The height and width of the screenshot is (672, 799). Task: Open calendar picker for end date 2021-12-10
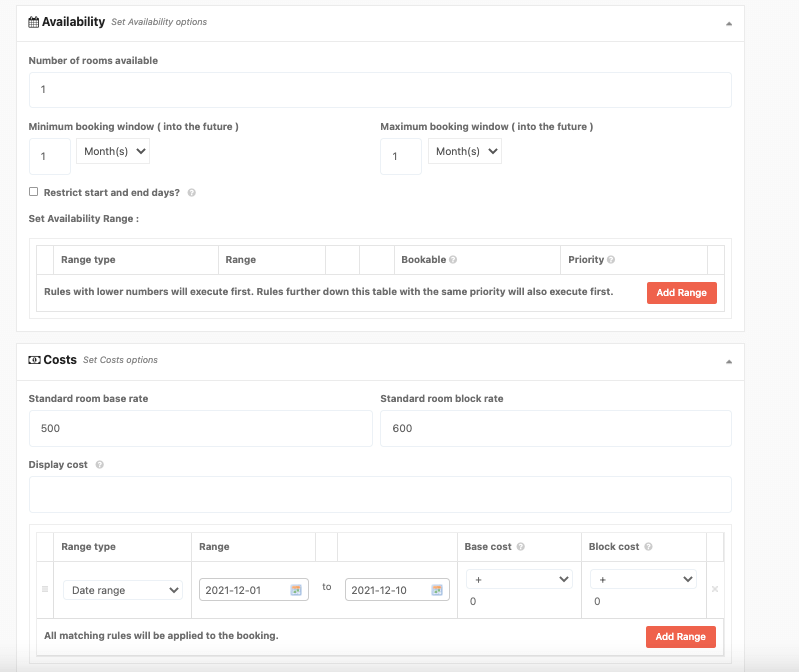click(437, 590)
